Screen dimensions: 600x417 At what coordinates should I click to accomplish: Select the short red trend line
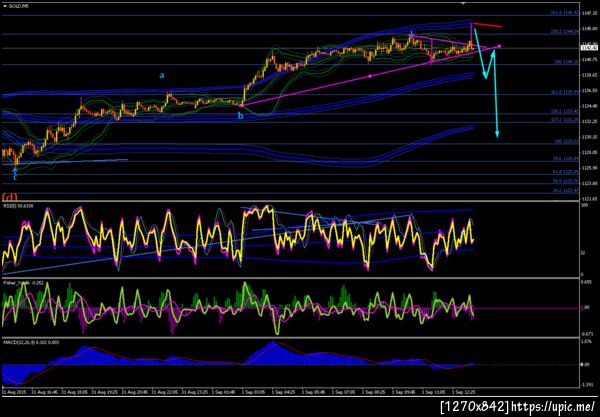tap(488, 25)
